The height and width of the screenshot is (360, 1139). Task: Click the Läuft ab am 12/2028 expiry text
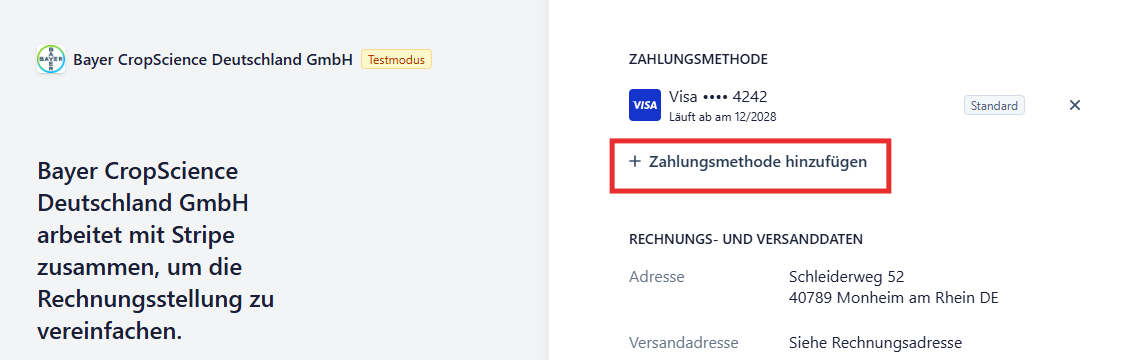click(x=722, y=116)
